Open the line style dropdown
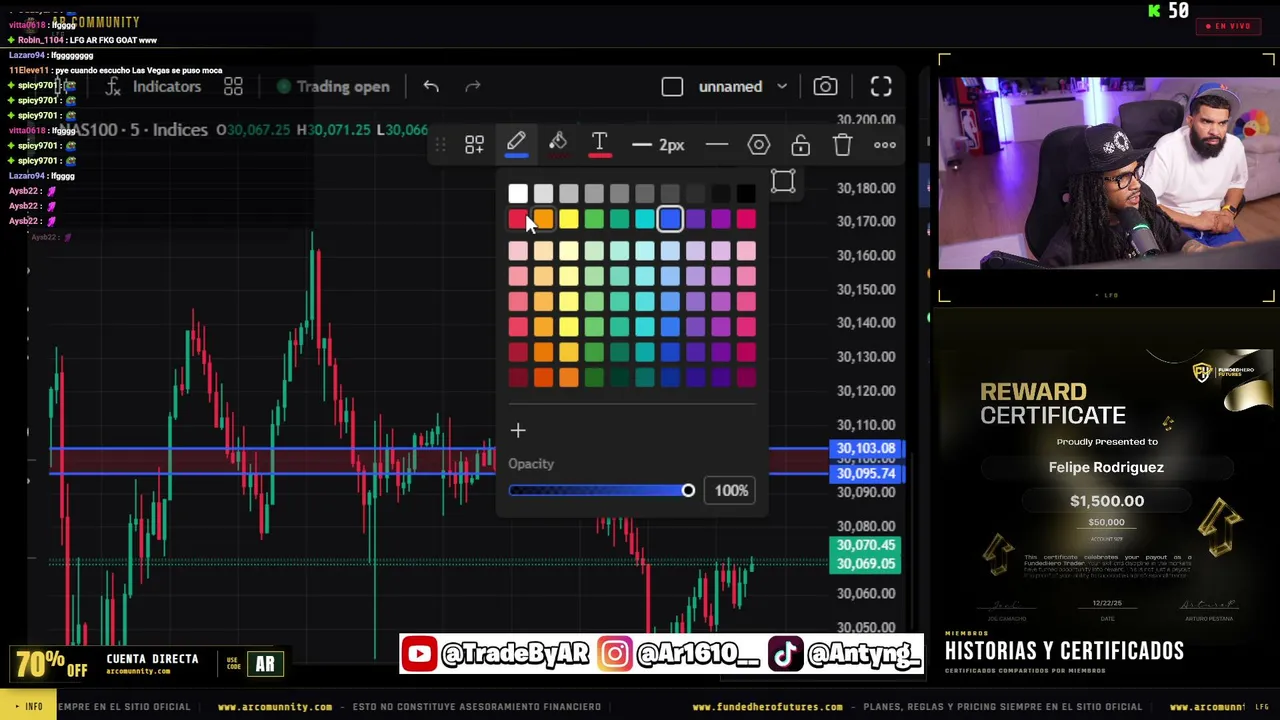The image size is (1280, 720). [717, 145]
